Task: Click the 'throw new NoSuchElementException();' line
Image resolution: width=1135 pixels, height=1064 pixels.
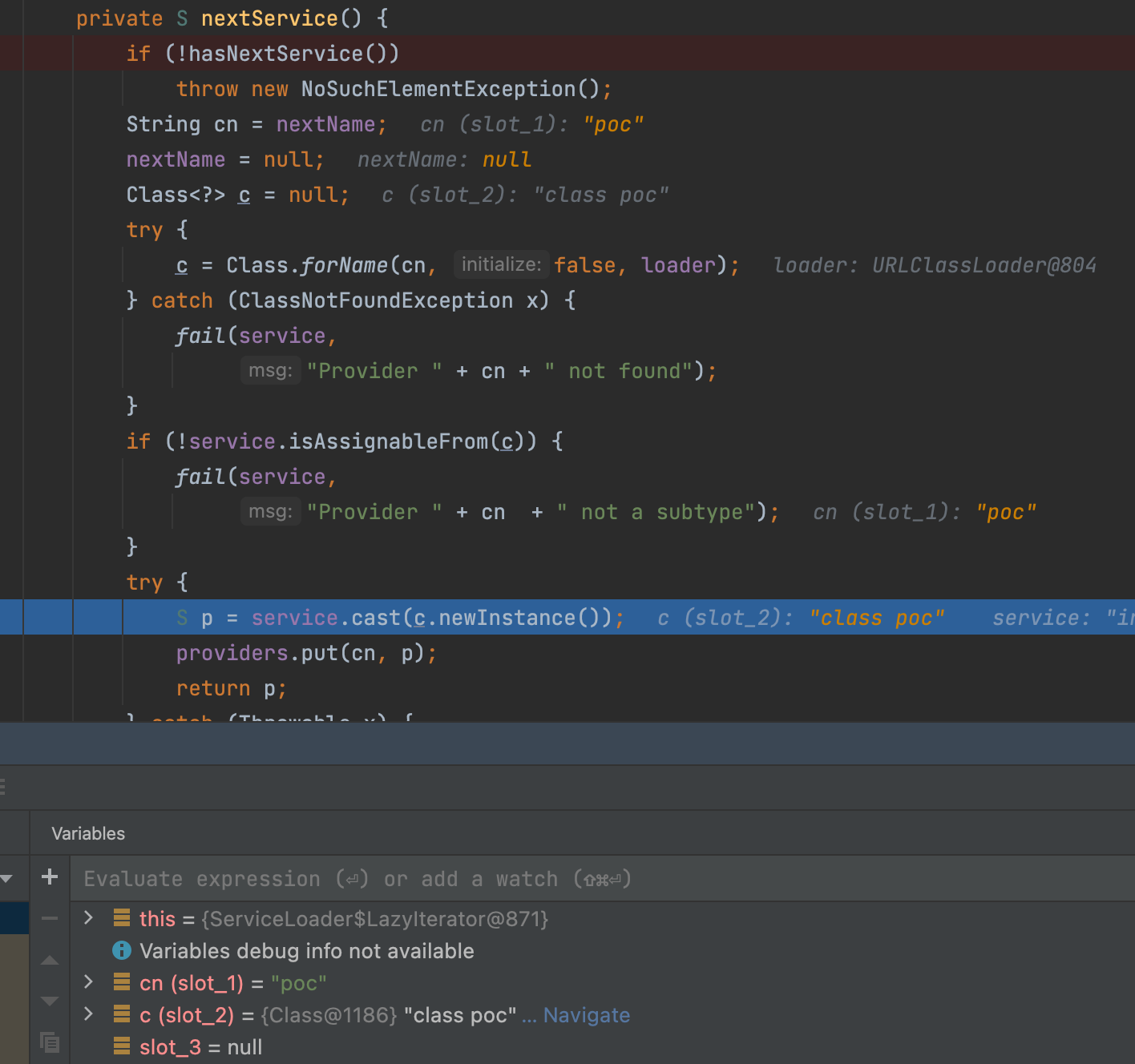Action: (394, 89)
